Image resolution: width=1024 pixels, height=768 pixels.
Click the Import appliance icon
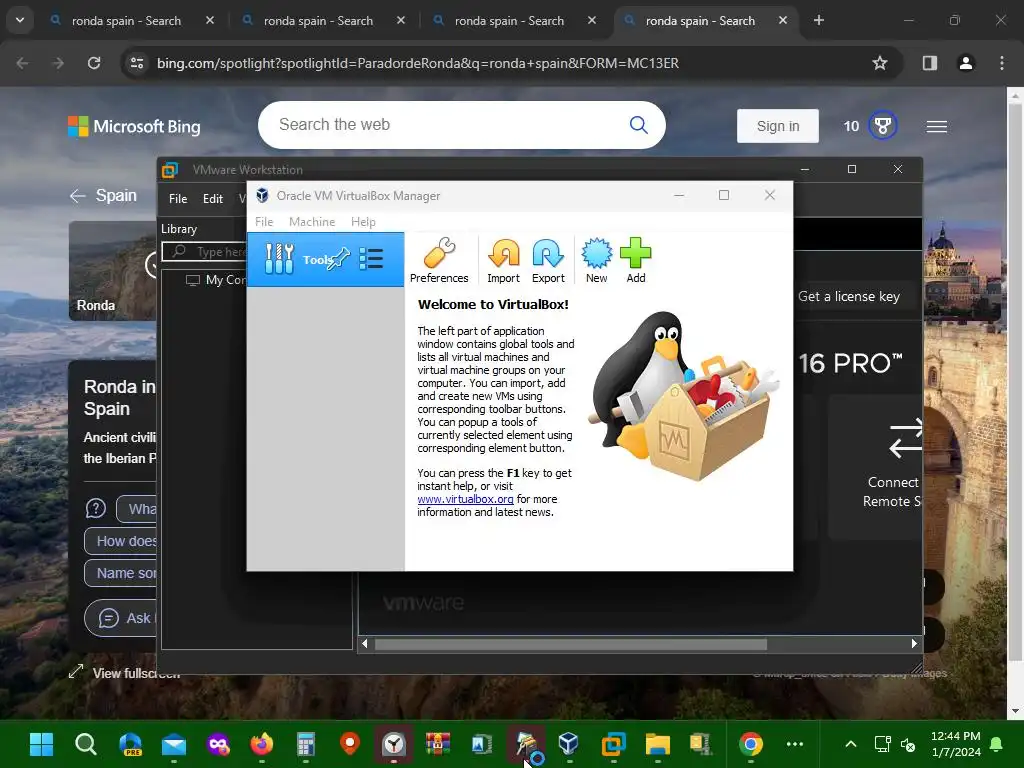504,260
